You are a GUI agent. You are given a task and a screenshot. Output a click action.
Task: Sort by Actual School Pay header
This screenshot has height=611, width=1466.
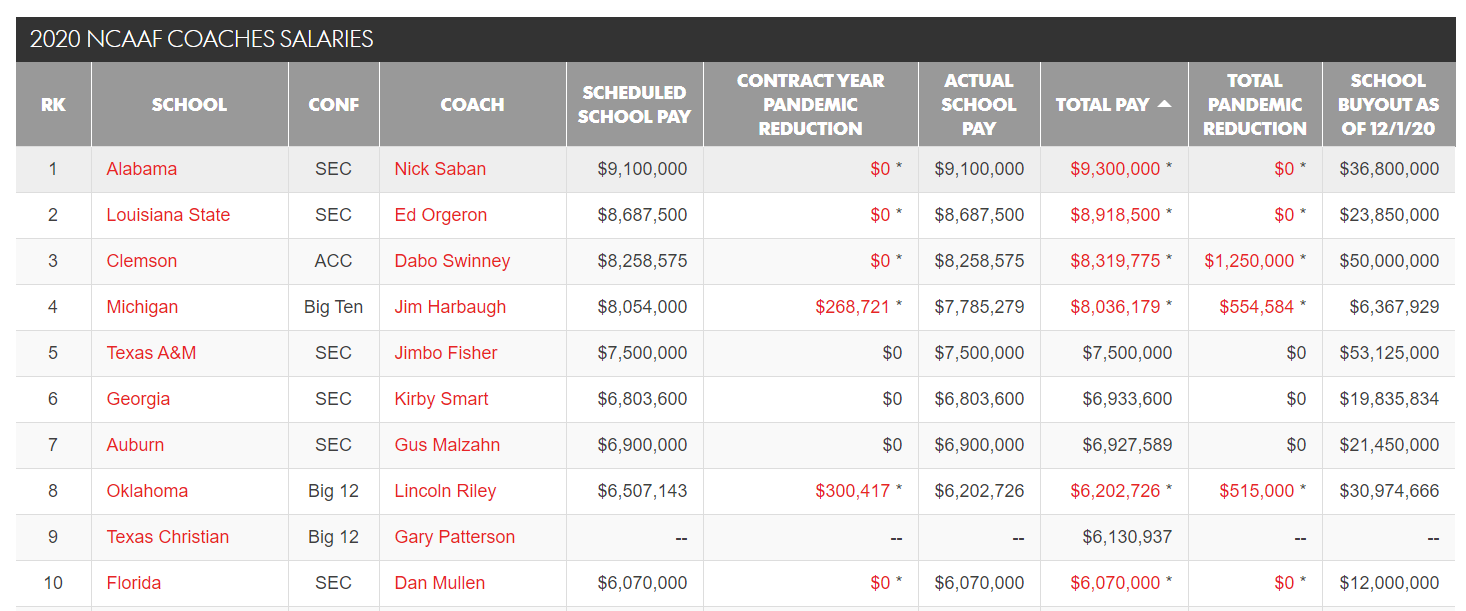(x=979, y=104)
